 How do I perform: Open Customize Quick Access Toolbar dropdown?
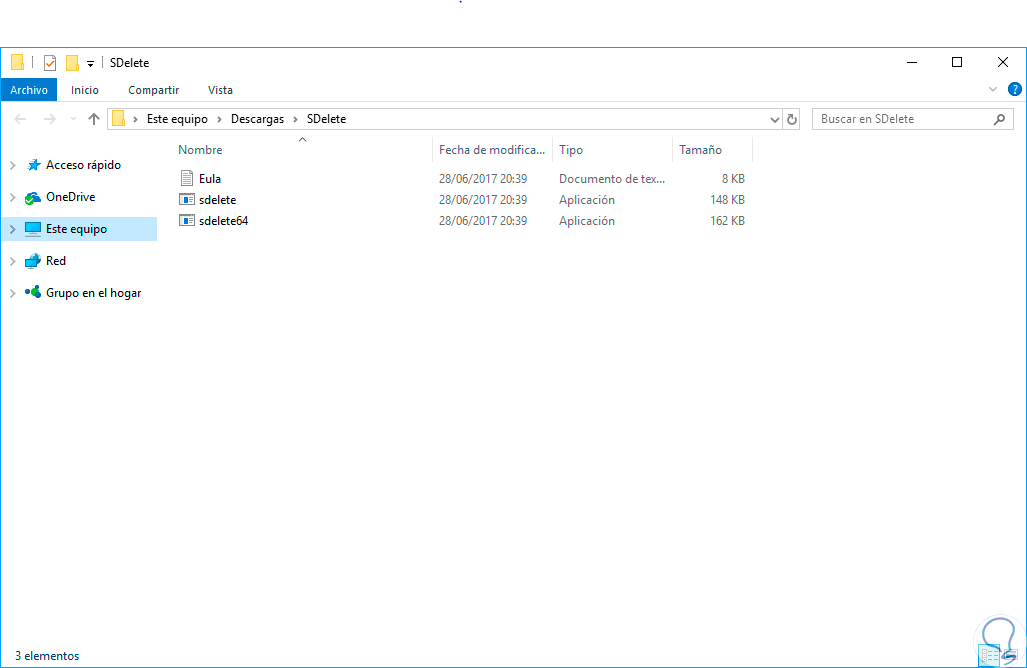tap(90, 64)
